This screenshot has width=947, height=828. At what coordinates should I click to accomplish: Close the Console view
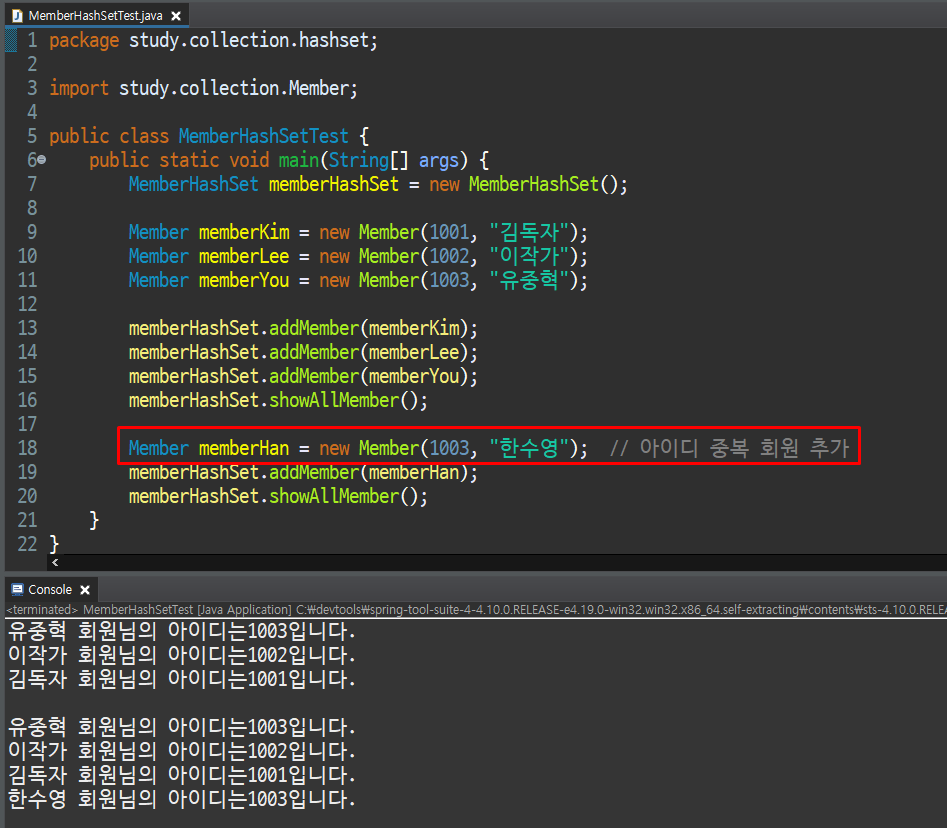[x=85, y=590]
